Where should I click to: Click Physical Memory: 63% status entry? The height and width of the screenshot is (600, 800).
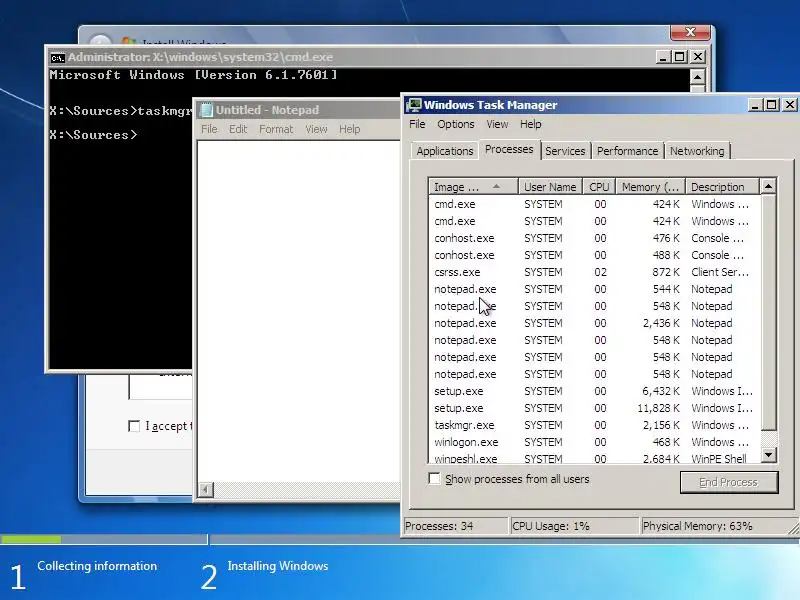tap(716, 526)
